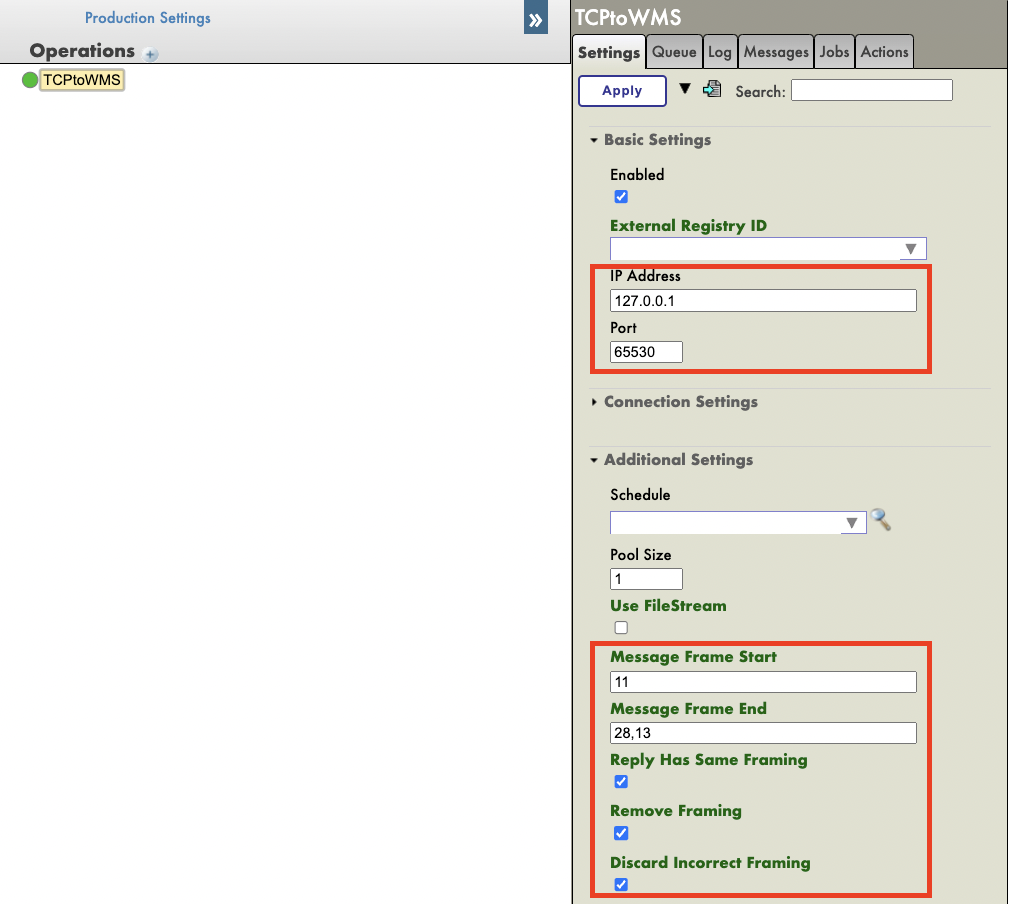Collapse the Basic Settings section
The width and height of the screenshot is (1009, 904).
point(657,140)
